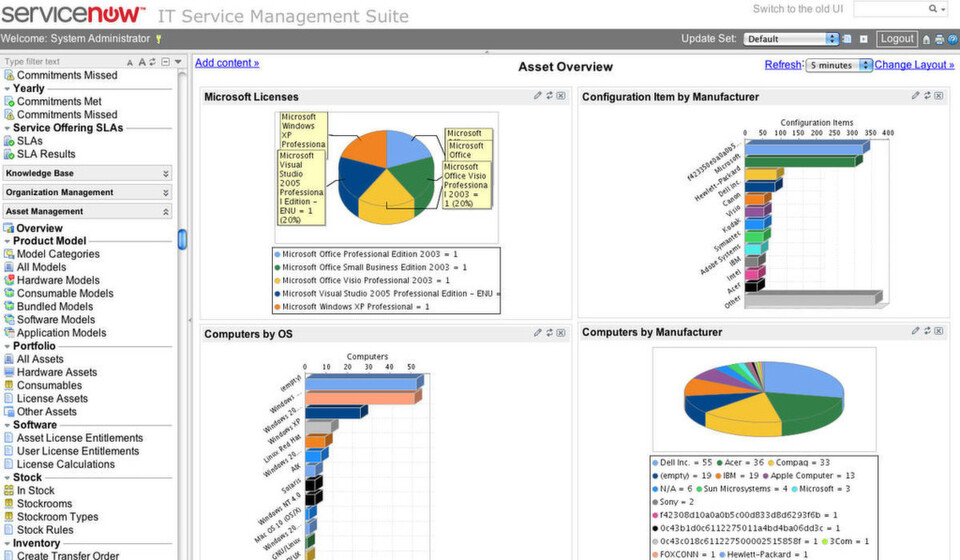This screenshot has width=960, height=560.
Task: Click the navigator refresh arrows icon
Action: (x=152, y=61)
